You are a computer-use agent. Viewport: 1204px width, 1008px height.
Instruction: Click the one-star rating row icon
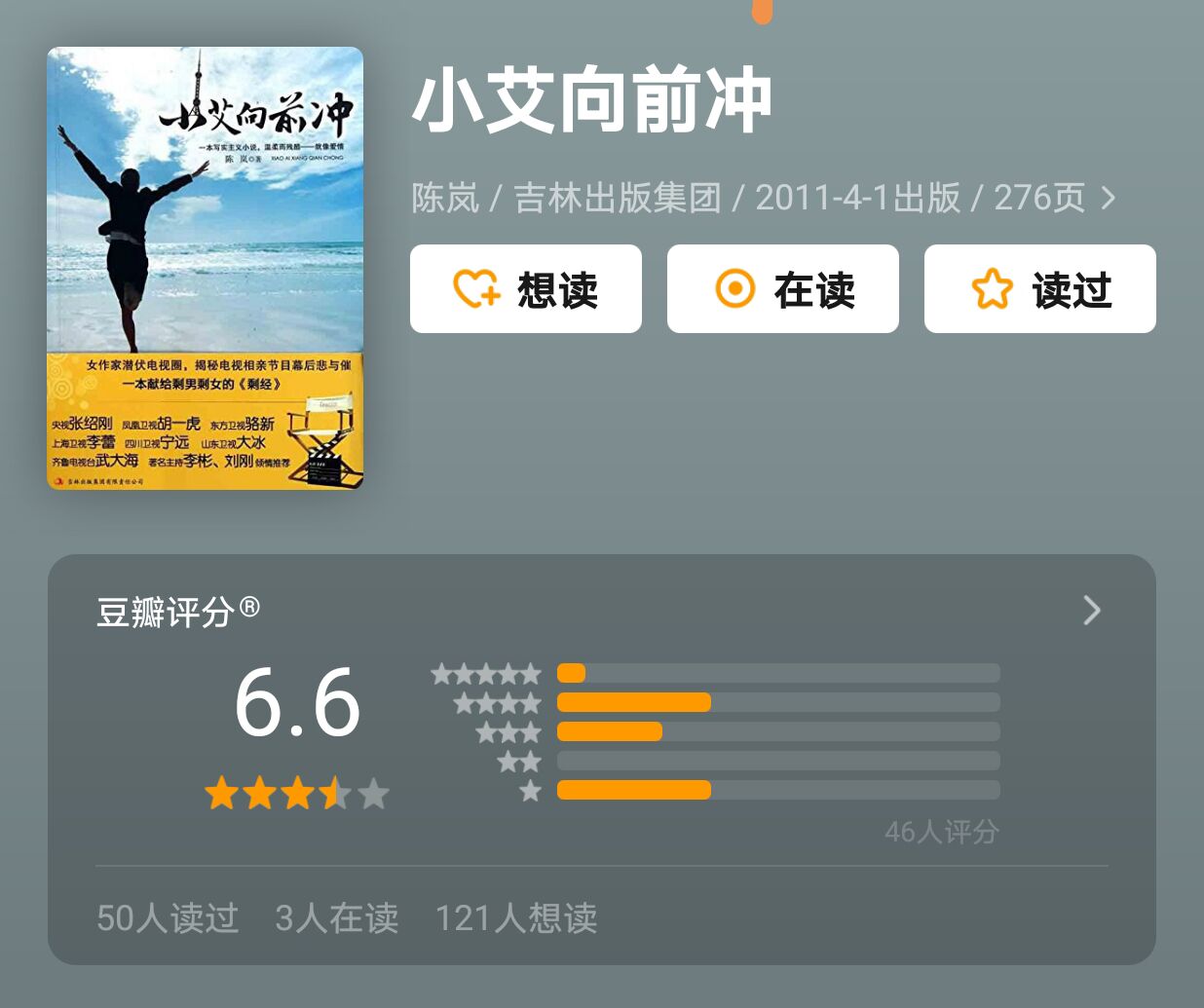530,790
